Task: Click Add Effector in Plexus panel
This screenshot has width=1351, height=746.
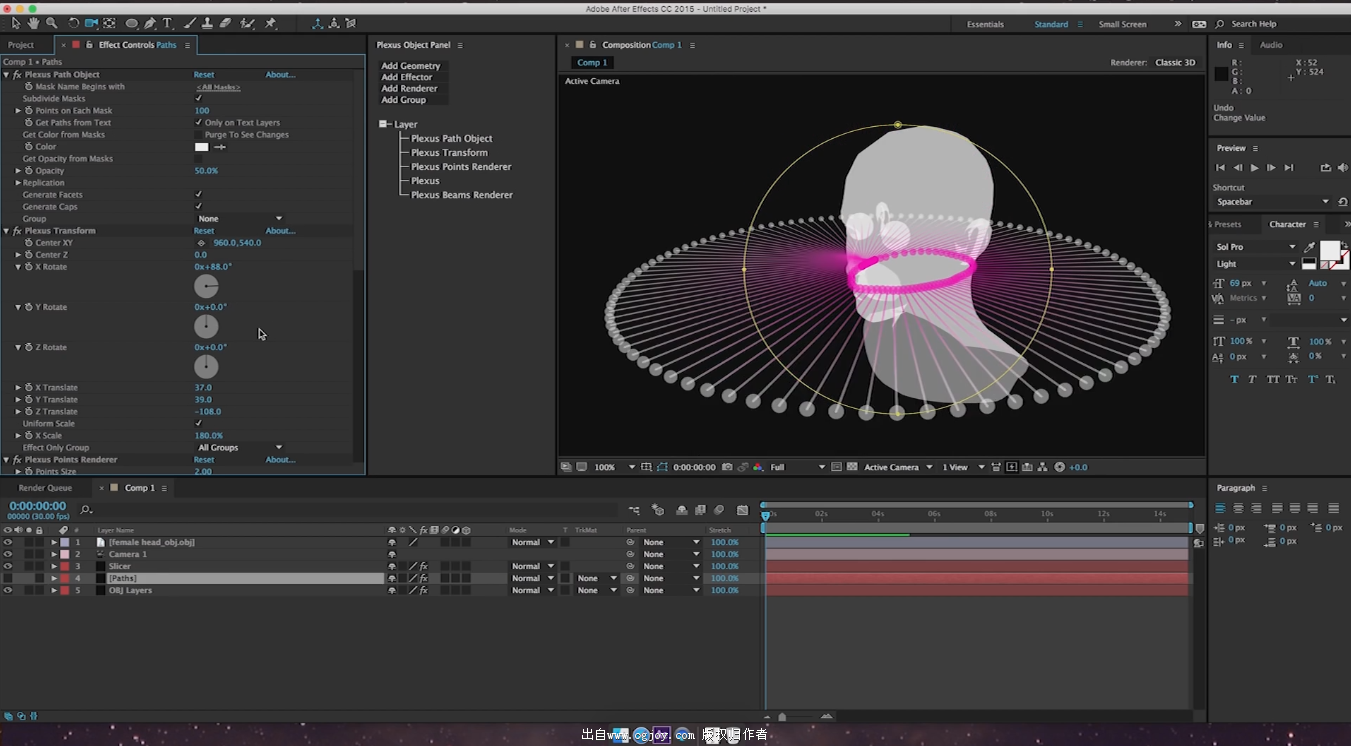Action: [x=407, y=77]
